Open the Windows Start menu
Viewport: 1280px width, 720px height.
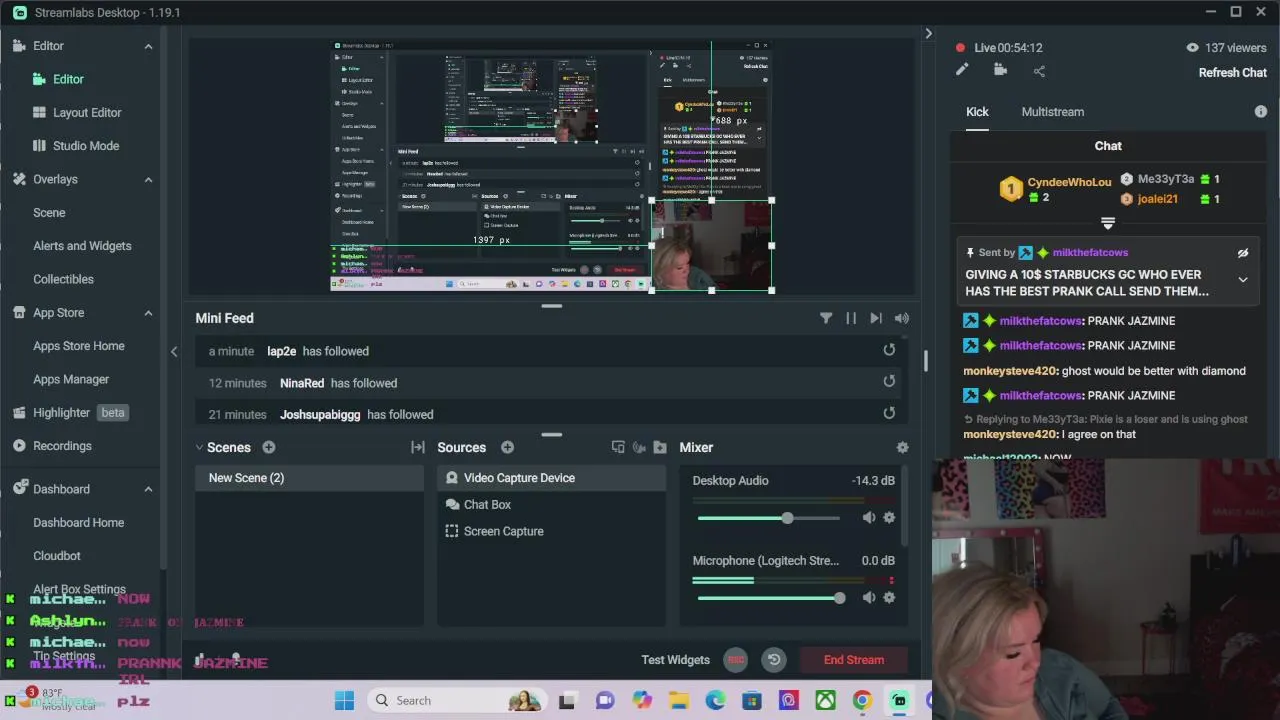tap(344, 701)
